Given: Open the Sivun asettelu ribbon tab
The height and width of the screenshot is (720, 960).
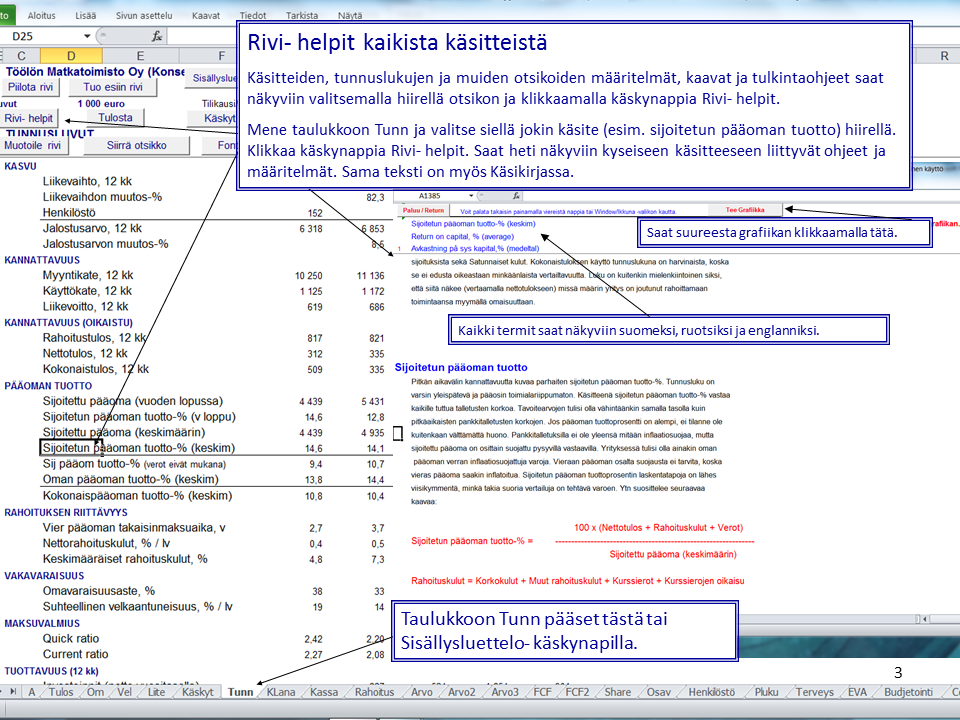Looking at the screenshot, I should point(144,15).
